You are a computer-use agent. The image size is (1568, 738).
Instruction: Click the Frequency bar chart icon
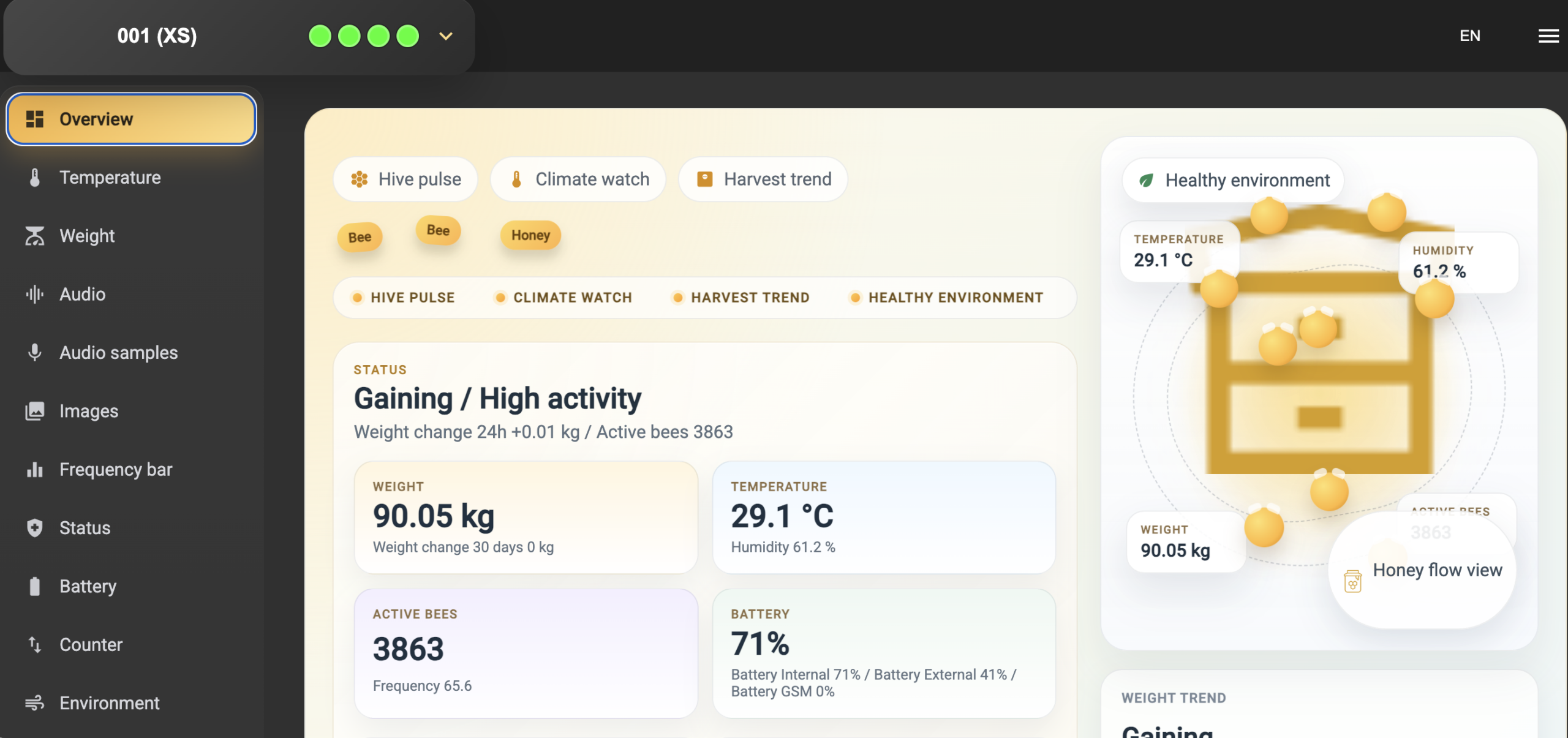pyautogui.click(x=35, y=469)
